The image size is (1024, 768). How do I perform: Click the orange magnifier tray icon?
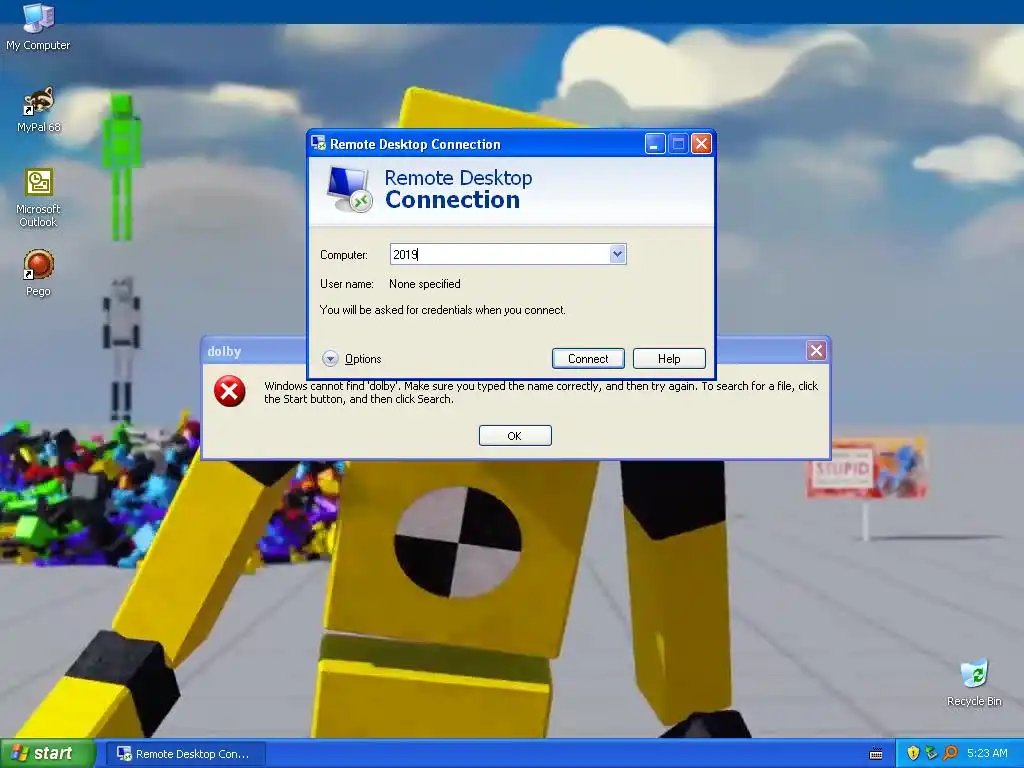950,753
